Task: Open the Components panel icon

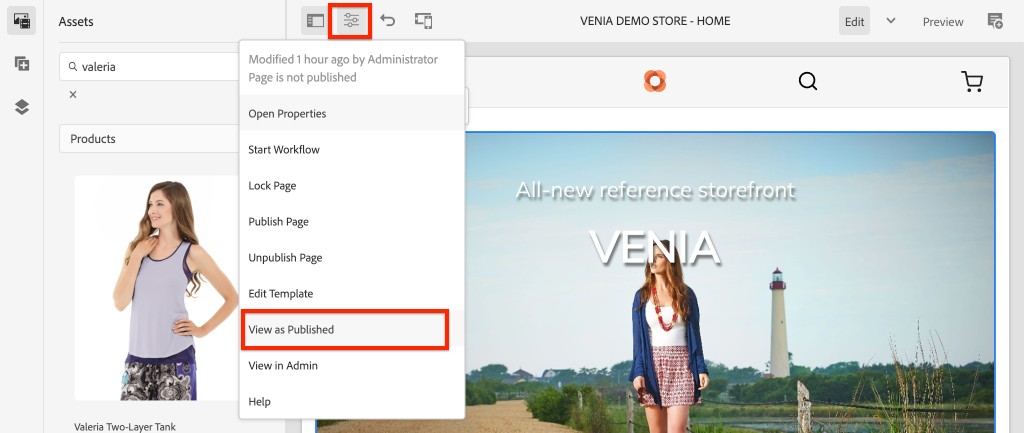Action: (x=22, y=64)
